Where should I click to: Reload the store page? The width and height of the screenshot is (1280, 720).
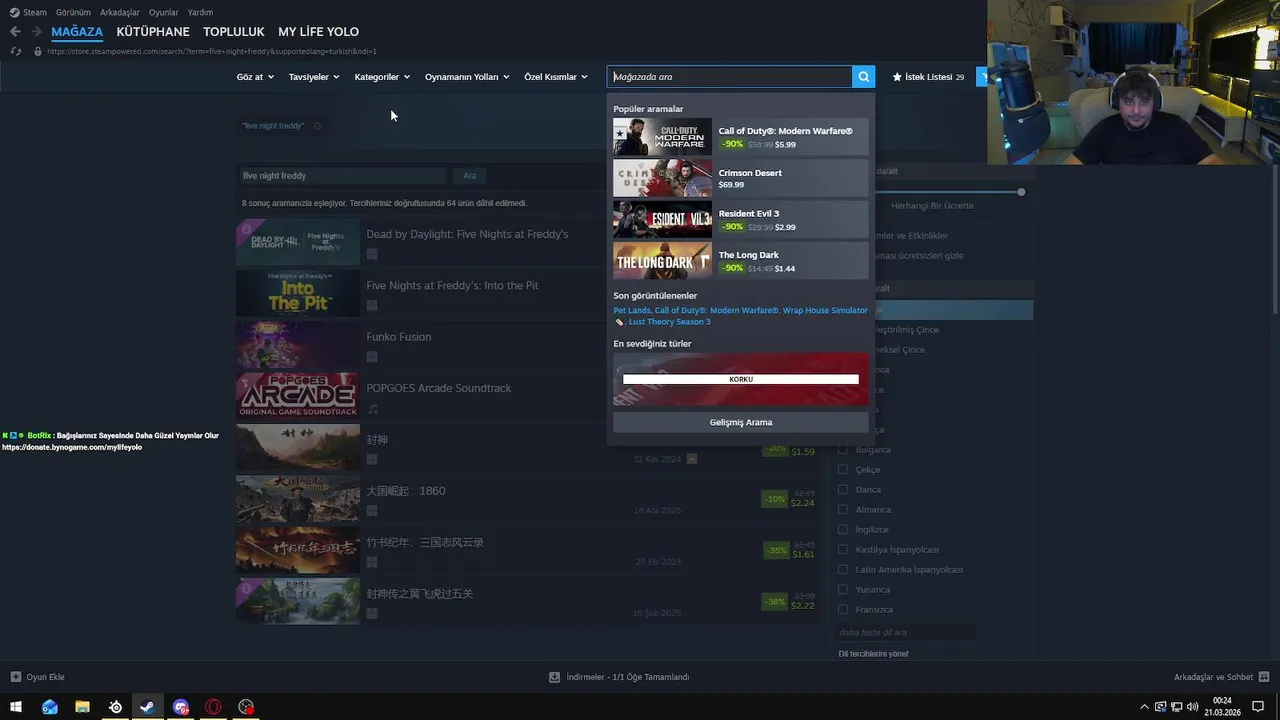click(x=15, y=51)
